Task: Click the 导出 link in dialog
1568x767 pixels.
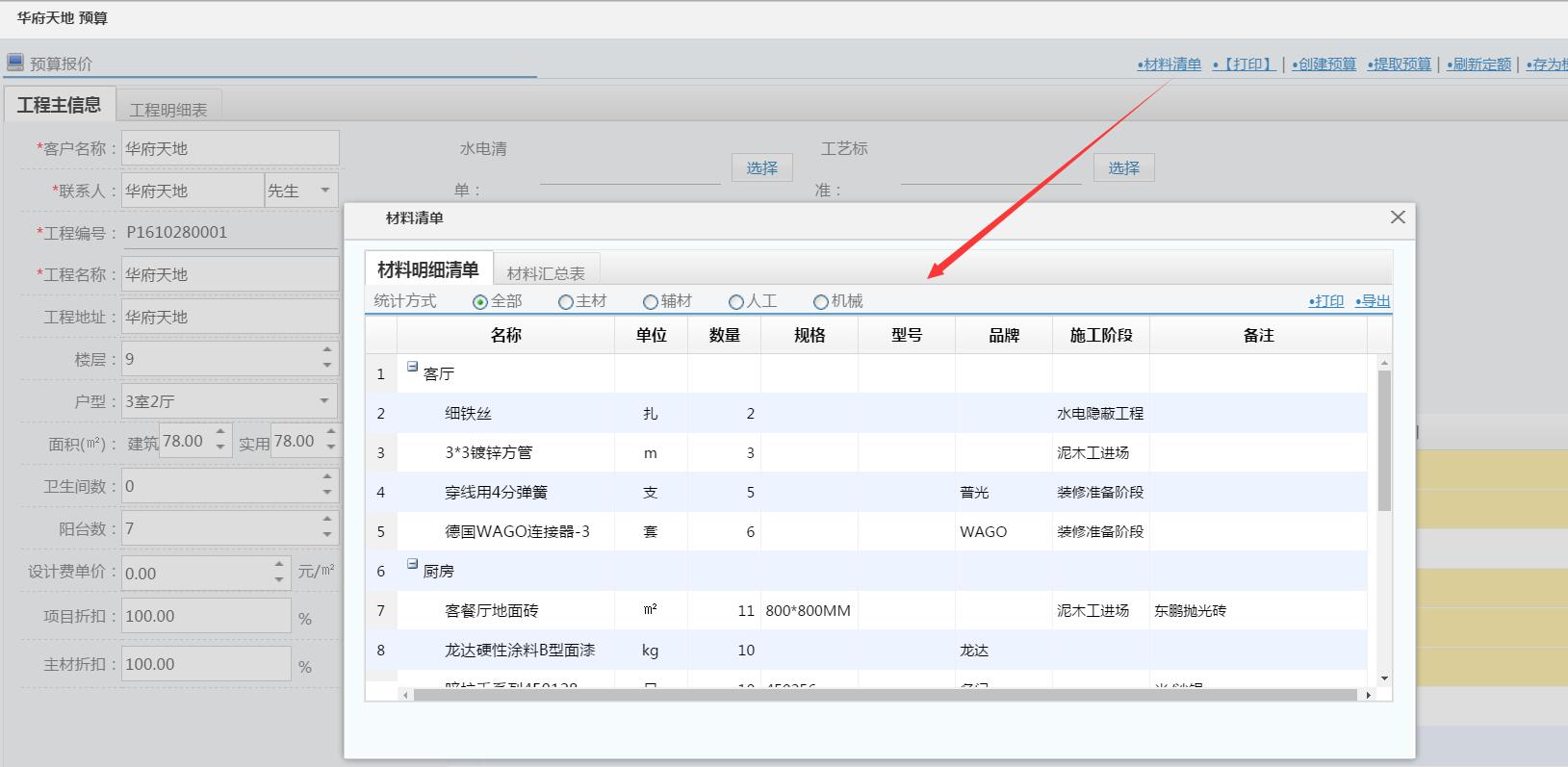Action: [1373, 301]
